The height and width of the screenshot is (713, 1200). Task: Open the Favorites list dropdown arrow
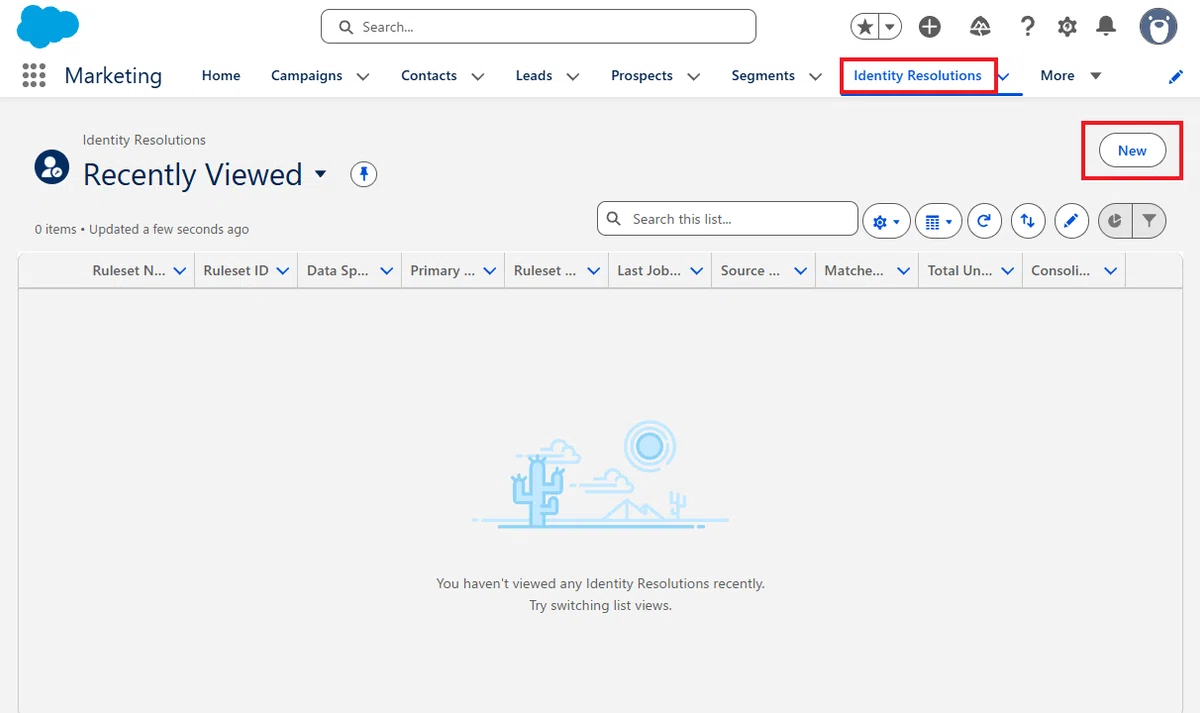(x=890, y=27)
